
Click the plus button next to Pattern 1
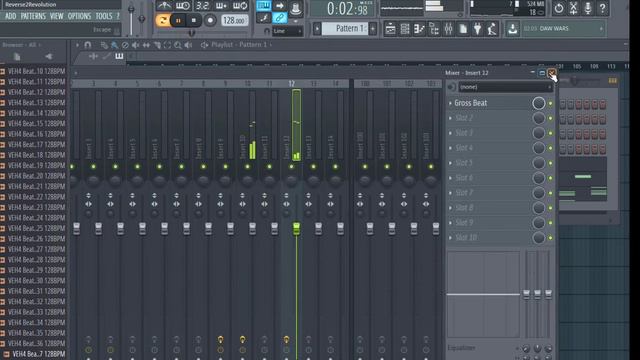coord(373,29)
